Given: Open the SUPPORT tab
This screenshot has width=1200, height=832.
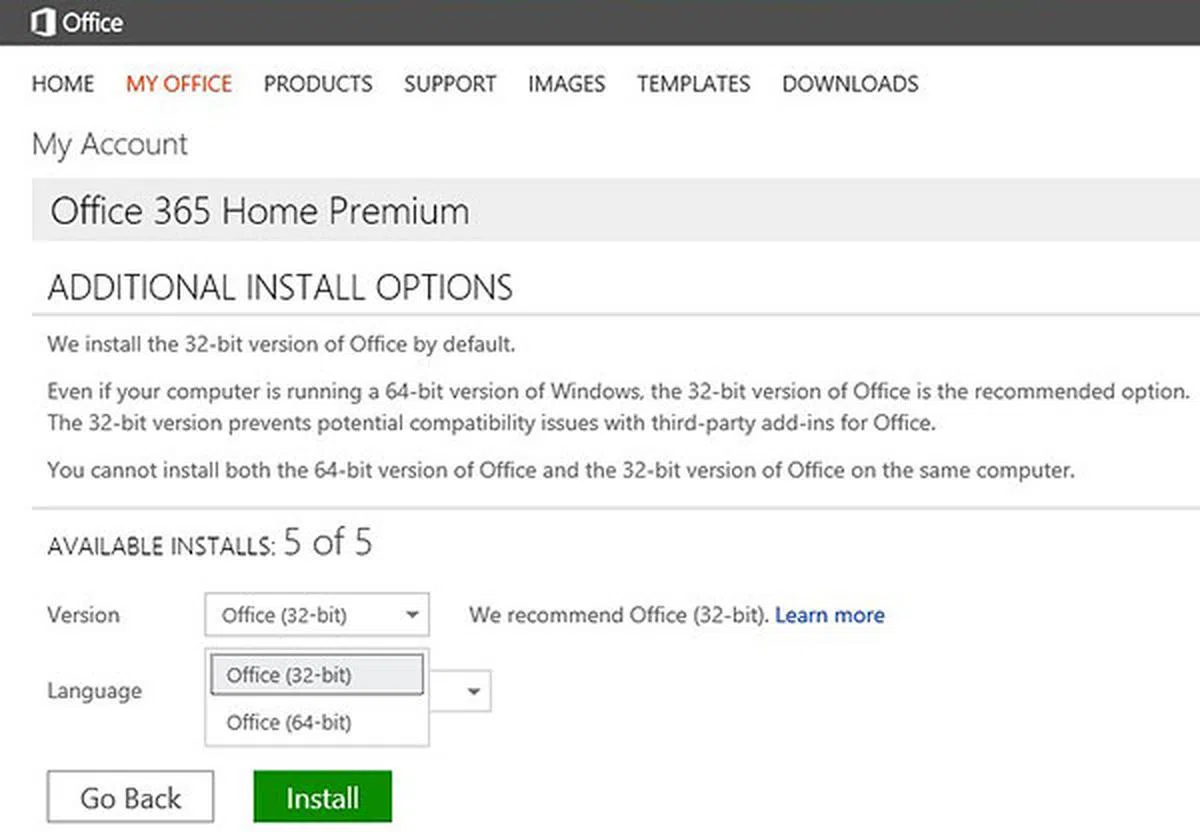Looking at the screenshot, I should 450,84.
